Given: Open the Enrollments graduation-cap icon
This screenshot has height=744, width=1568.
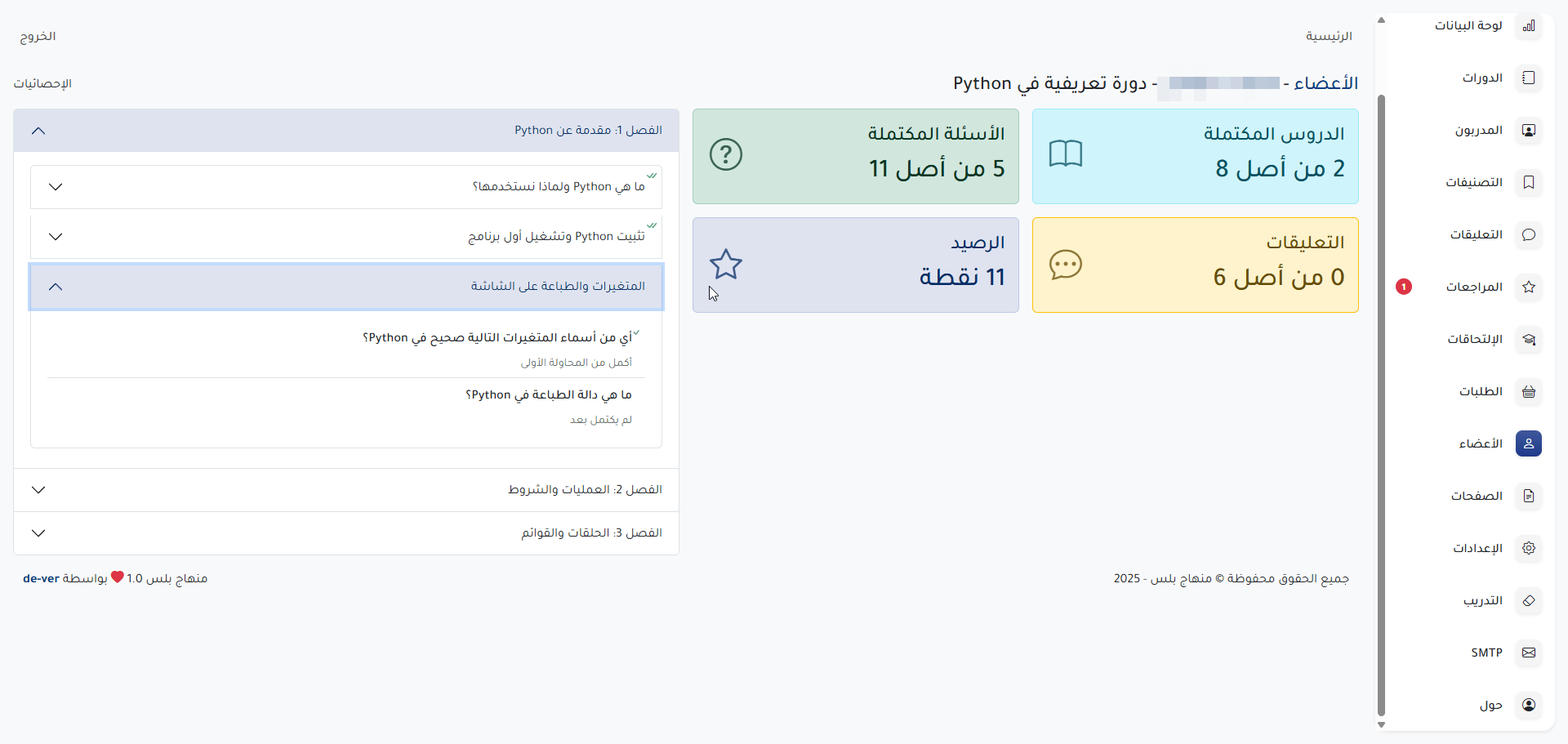Looking at the screenshot, I should pyautogui.click(x=1529, y=339).
